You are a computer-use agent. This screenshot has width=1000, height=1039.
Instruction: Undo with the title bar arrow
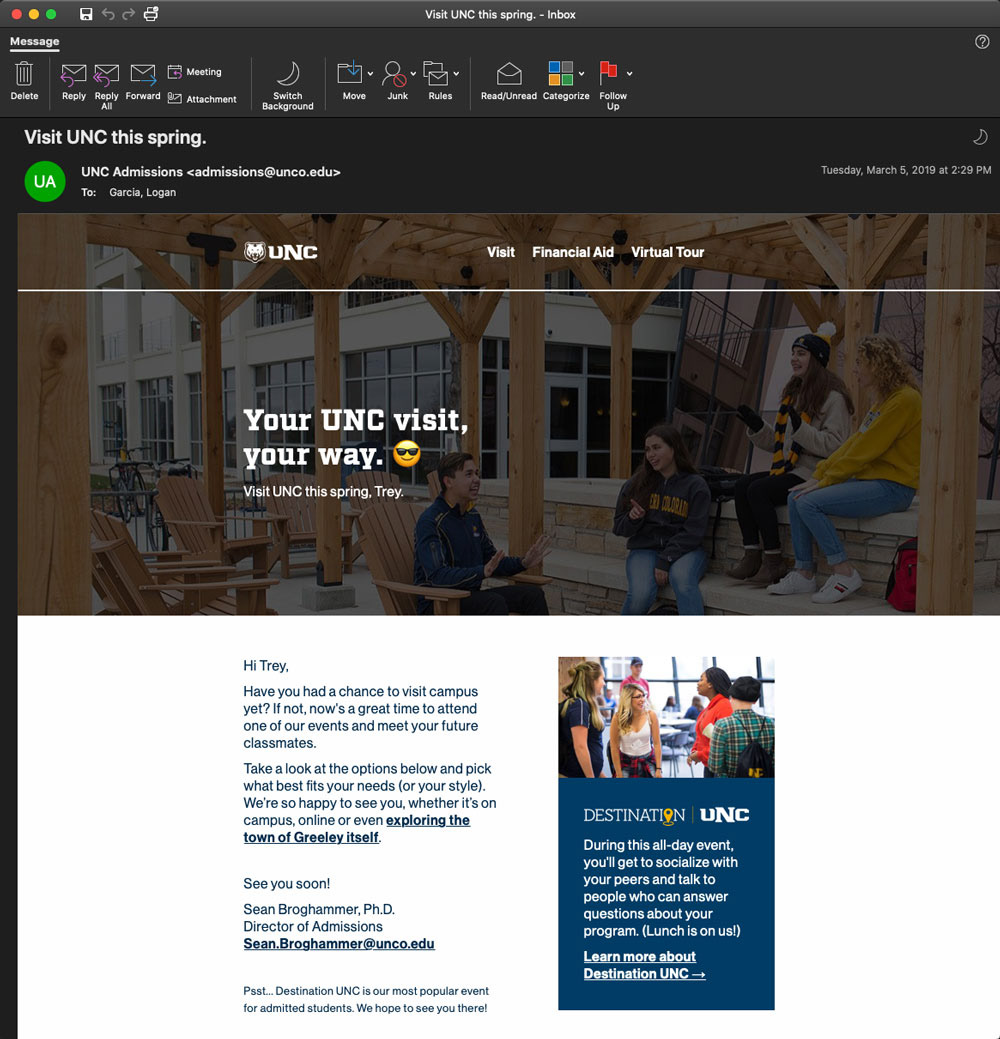click(x=108, y=14)
